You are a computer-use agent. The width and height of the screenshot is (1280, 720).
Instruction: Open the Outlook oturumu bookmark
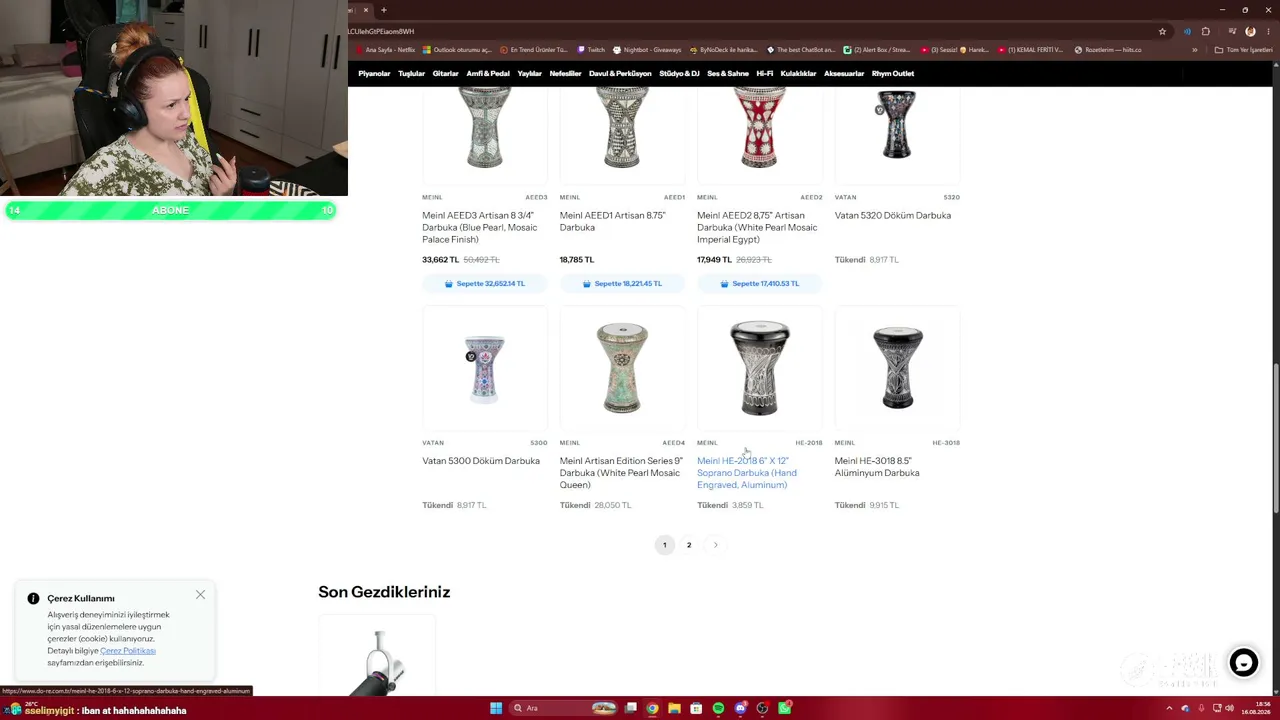click(x=457, y=50)
